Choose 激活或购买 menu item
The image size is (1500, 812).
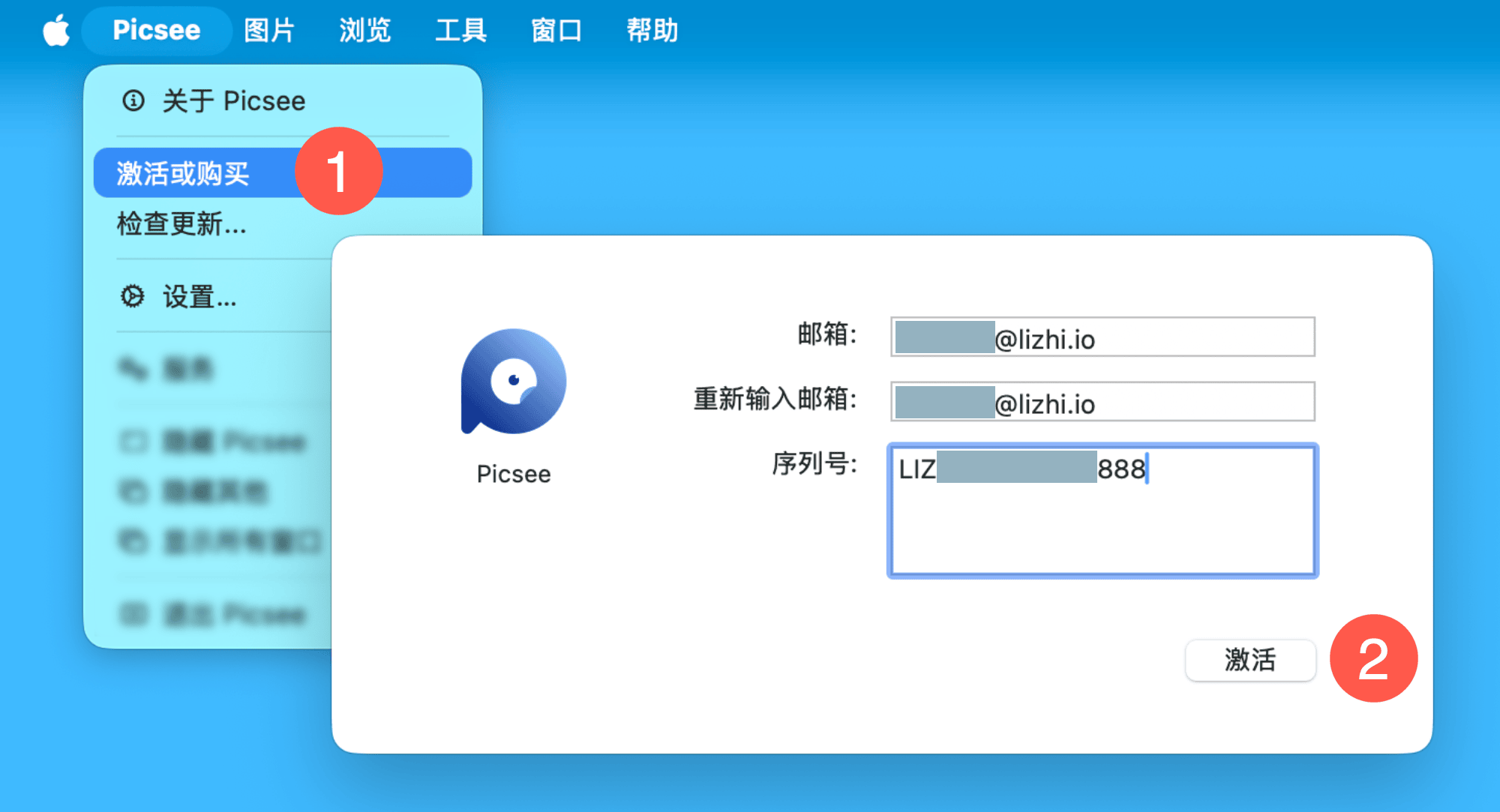pyautogui.click(x=183, y=173)
